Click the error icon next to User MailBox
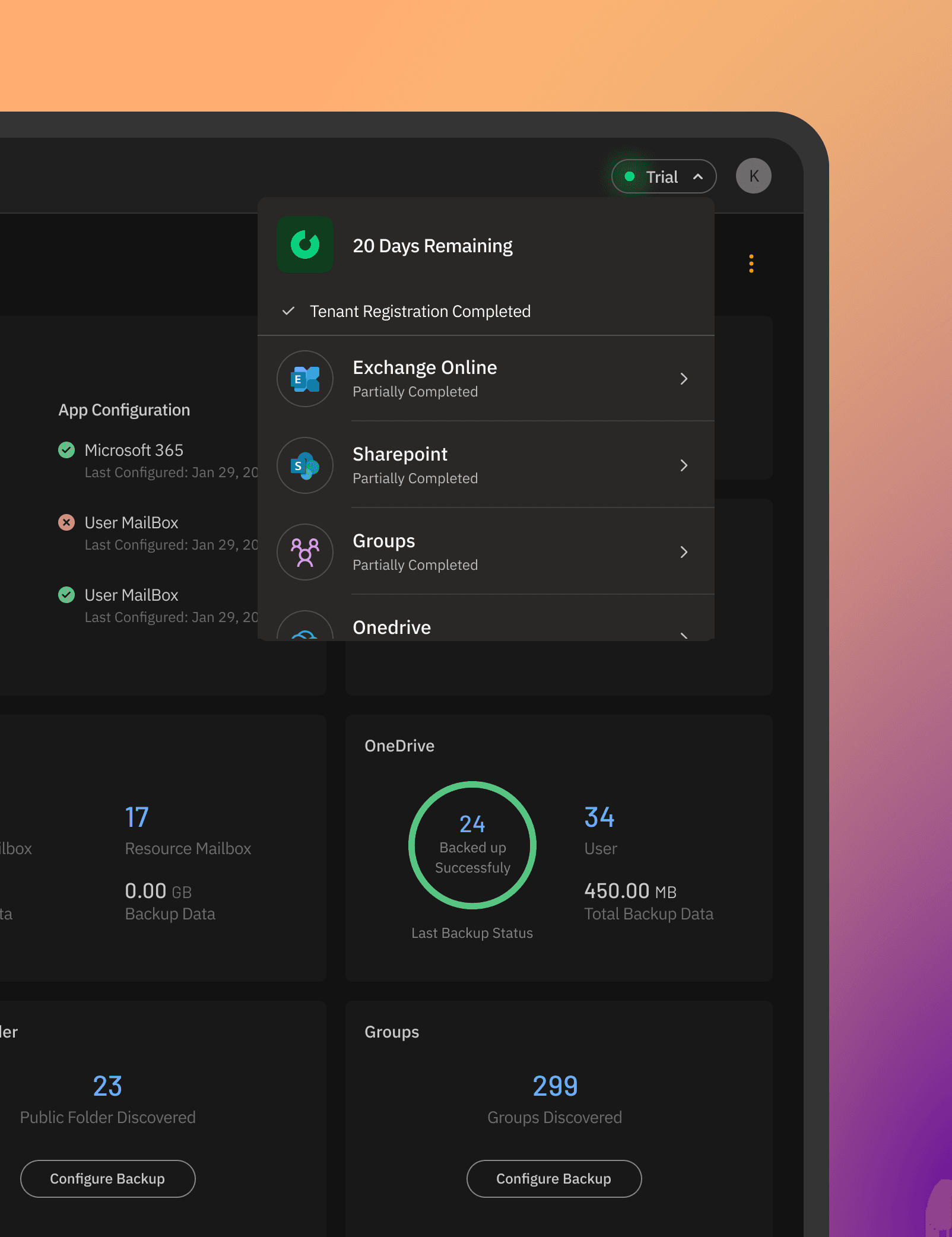 [x=66, y=522]
